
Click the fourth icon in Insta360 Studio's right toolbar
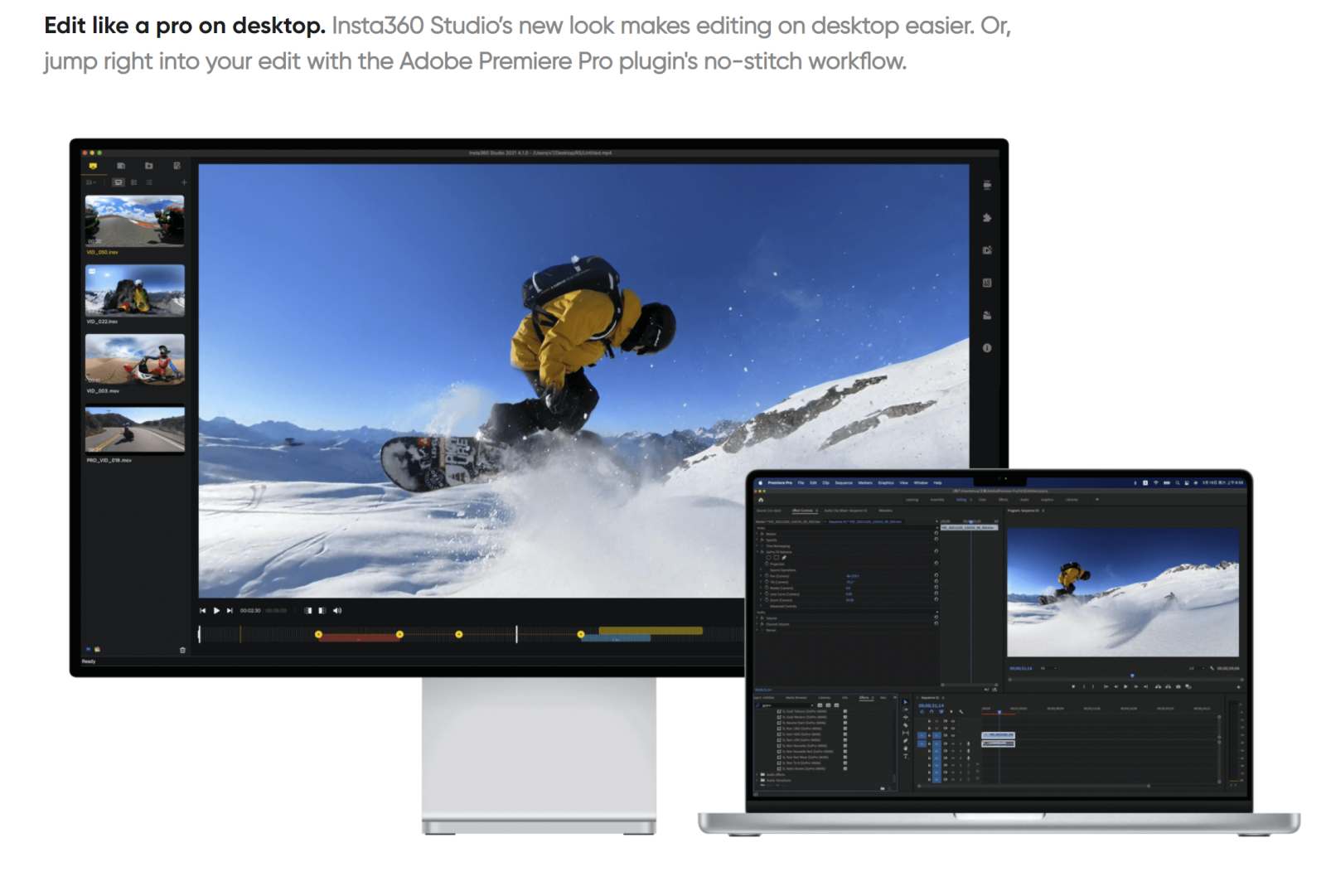tap(987, 283)
